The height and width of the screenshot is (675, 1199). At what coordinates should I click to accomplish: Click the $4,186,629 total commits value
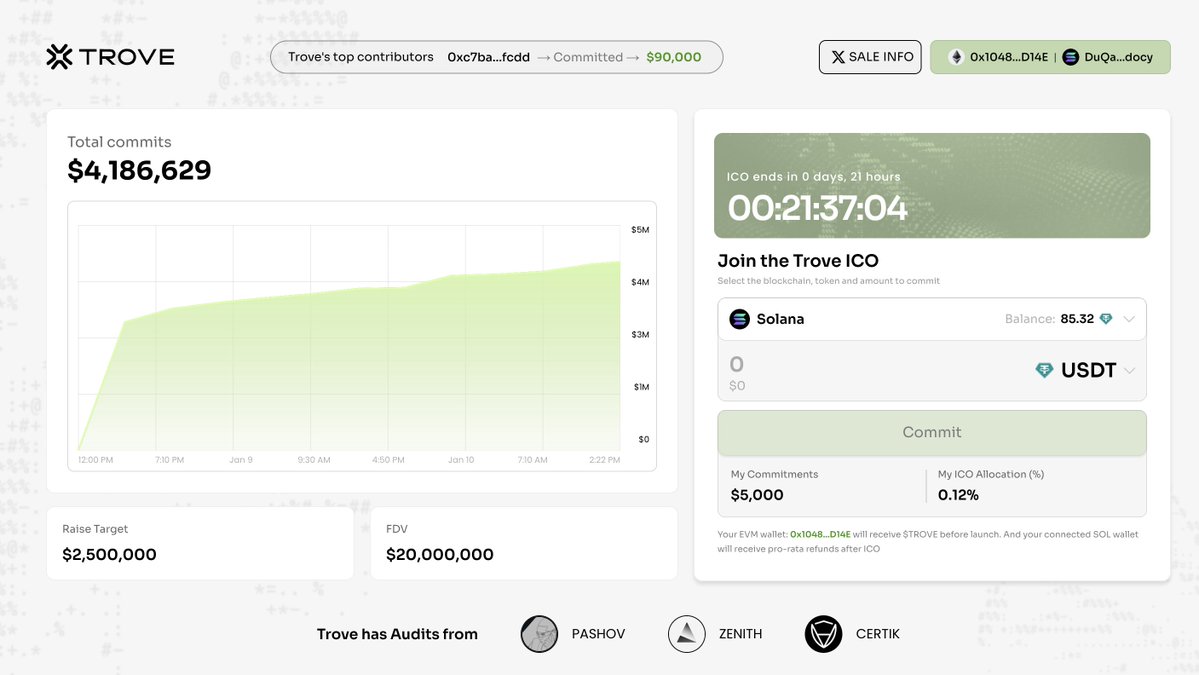click(139, 170)
